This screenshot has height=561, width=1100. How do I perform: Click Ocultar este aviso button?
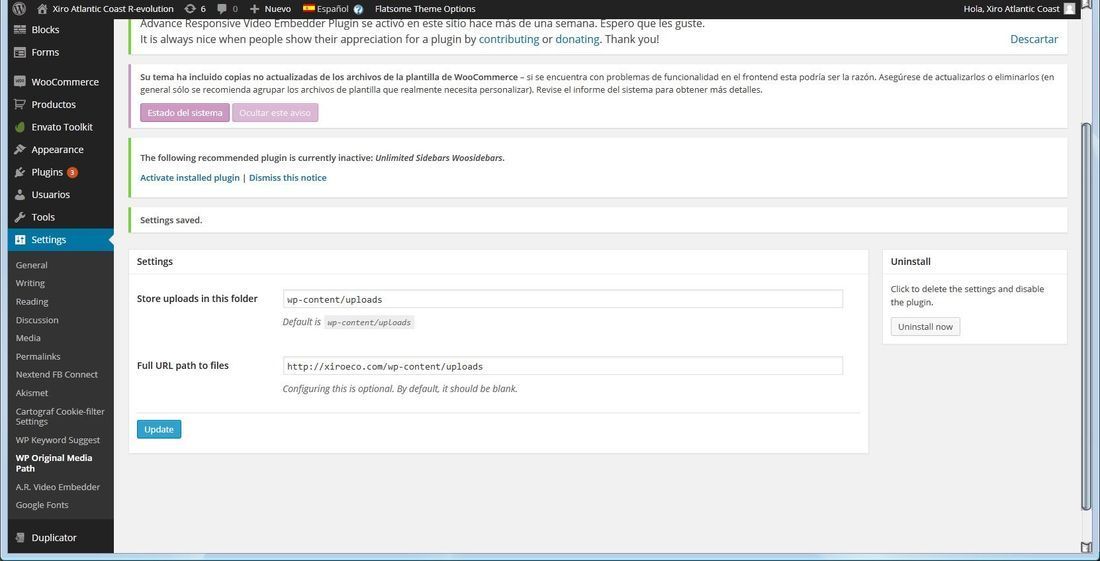point(275,113)
